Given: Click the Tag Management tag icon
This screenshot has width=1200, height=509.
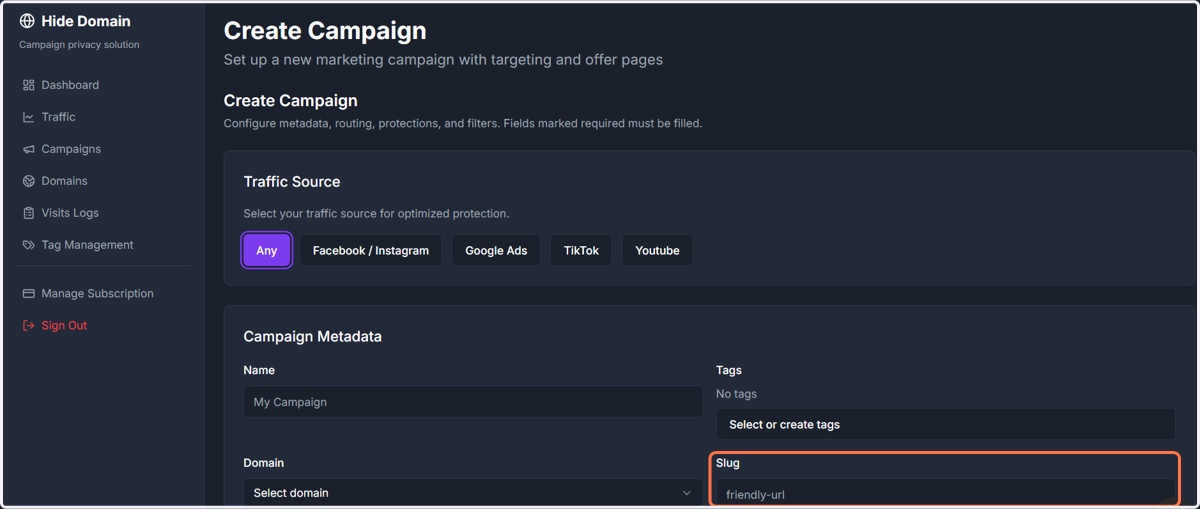Looking at the screenshot, I should click(x=28, y=245).
